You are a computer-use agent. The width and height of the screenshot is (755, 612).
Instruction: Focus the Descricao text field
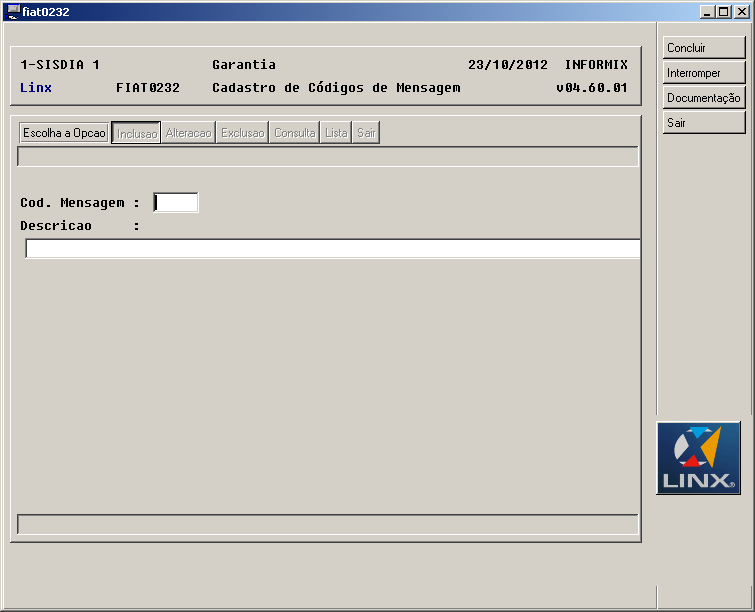point(333,249)
